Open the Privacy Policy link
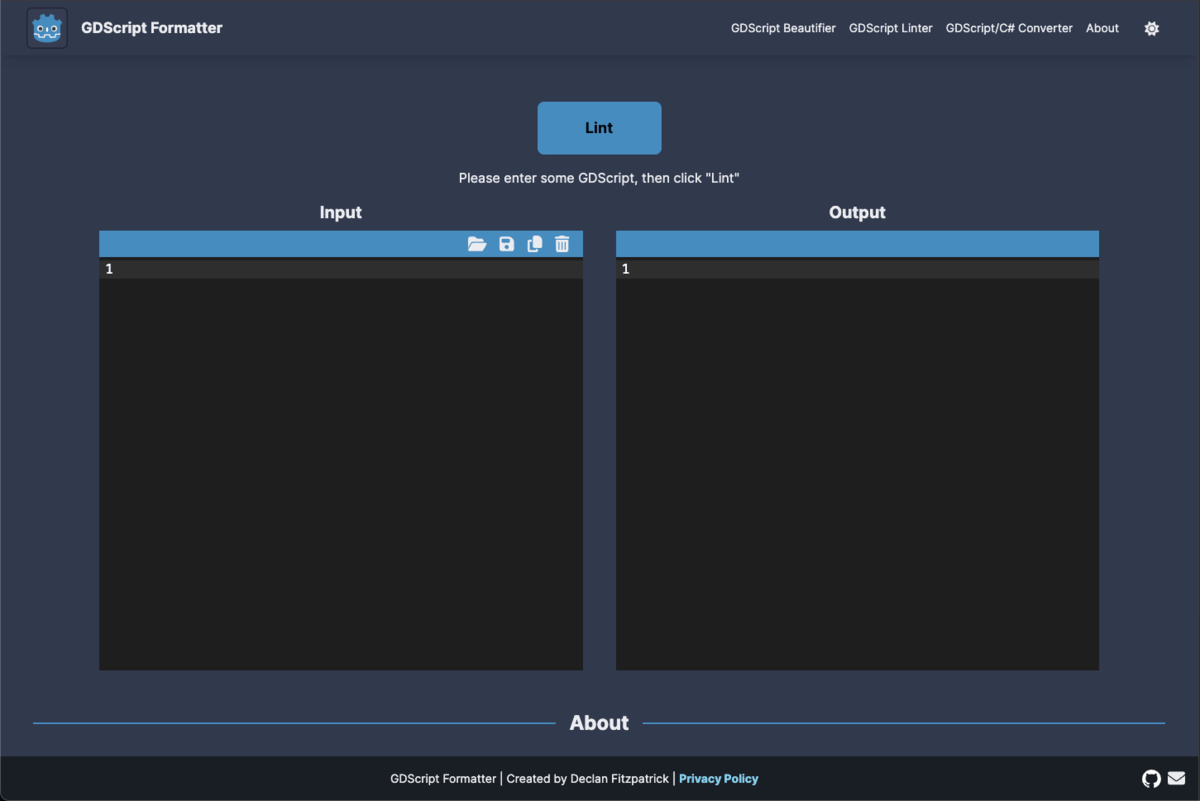 (x=718, y=778)
